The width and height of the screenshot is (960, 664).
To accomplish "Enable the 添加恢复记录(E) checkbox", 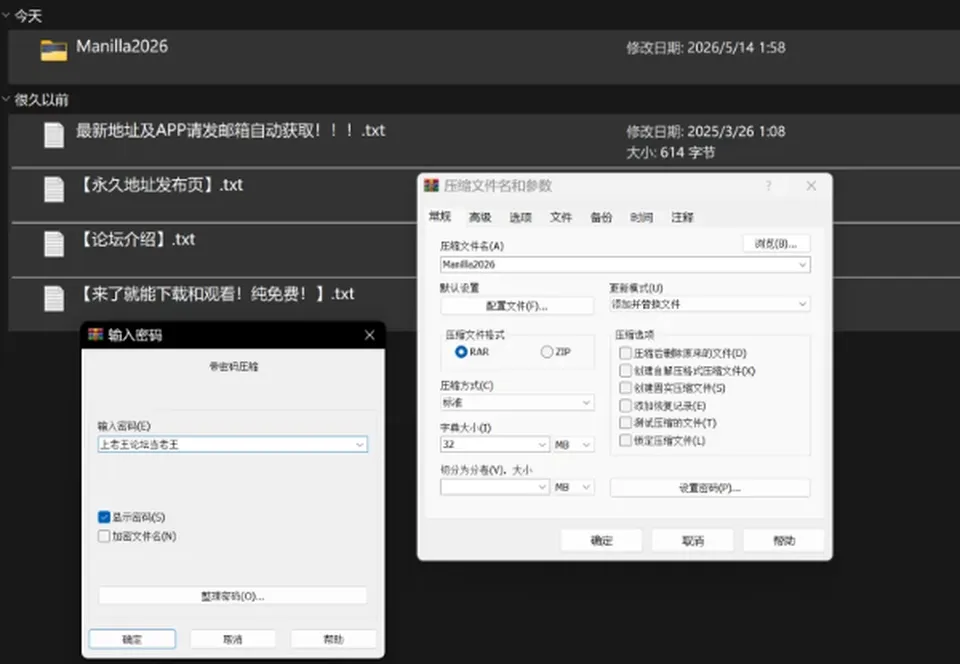I will [625, 406].
